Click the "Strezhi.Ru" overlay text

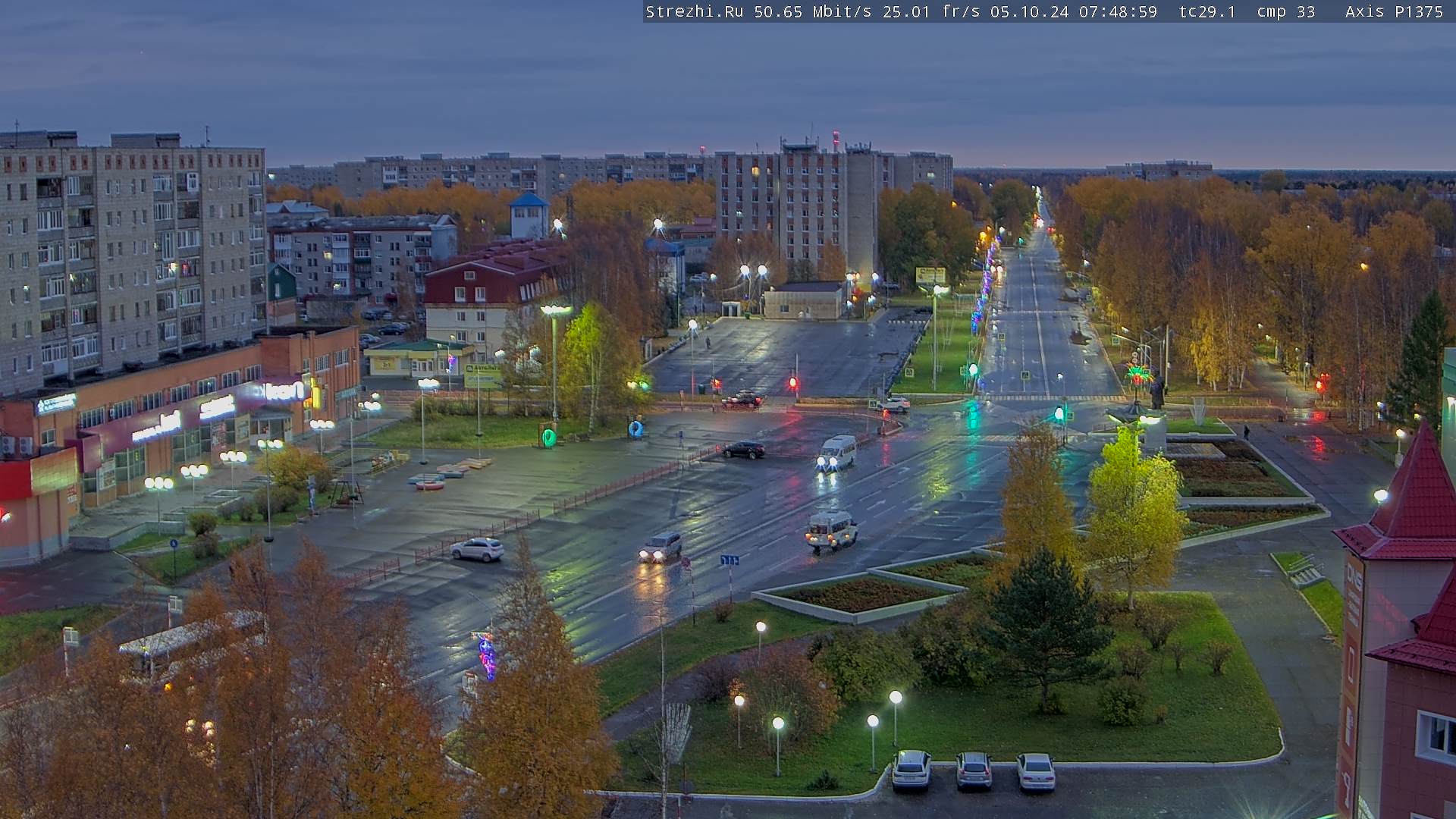[x=694, y=11]
